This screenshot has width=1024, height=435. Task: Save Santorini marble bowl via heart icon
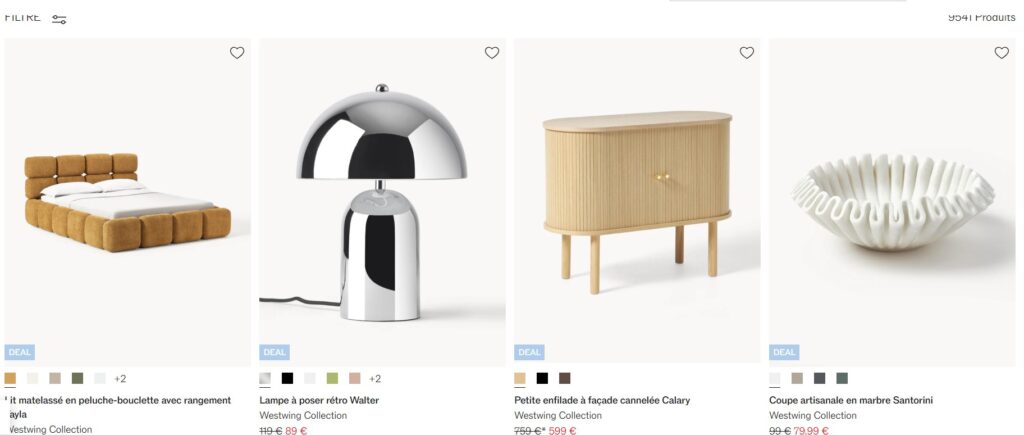(1001, 53)
